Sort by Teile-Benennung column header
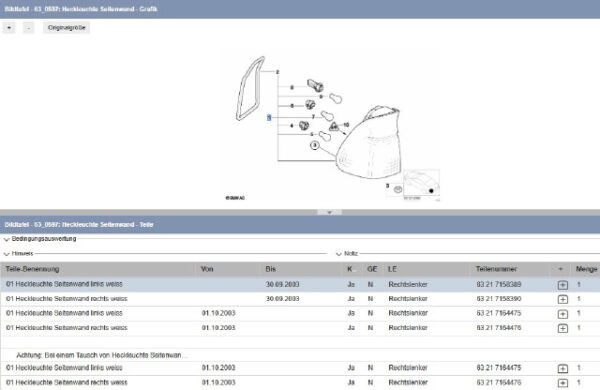Image resolution: width=600 pixels, height=390 pixels. (x=33, y=269)
